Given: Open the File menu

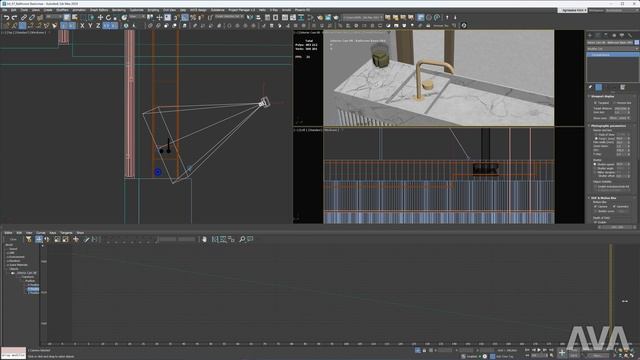Looking at the screenshot, I should pyautogui.click(x=4, y=10).
